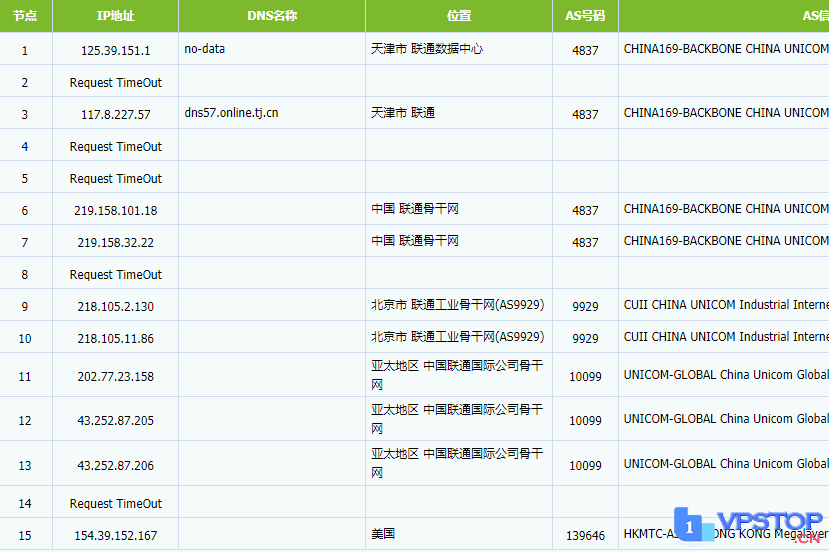This screenshot has height=552, width=829.
Task: Click AS number 139646
Action: click(585, 536)
